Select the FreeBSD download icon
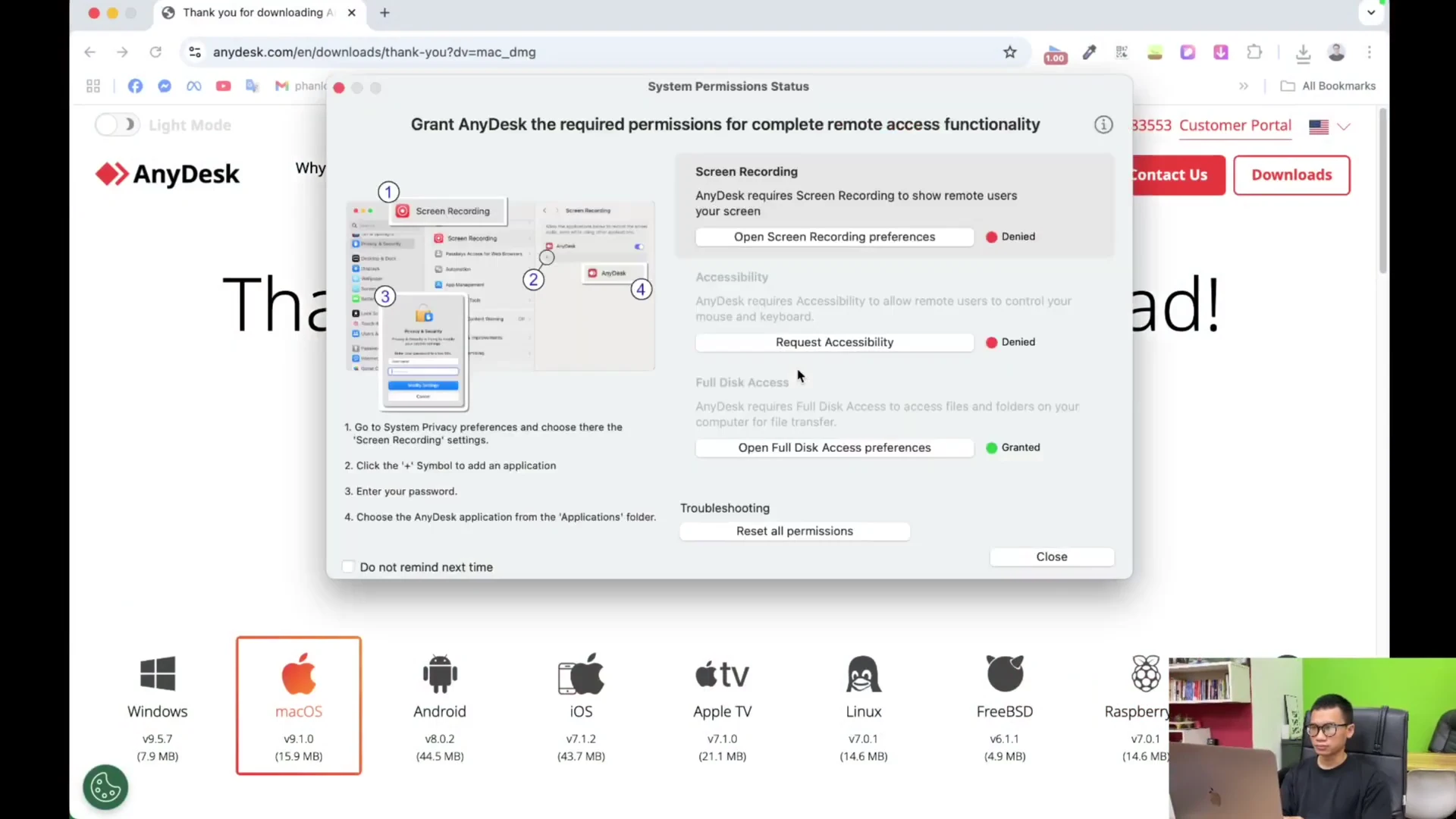The width and height of the screenshot is (1456, 819). (x=1005, y=673)
